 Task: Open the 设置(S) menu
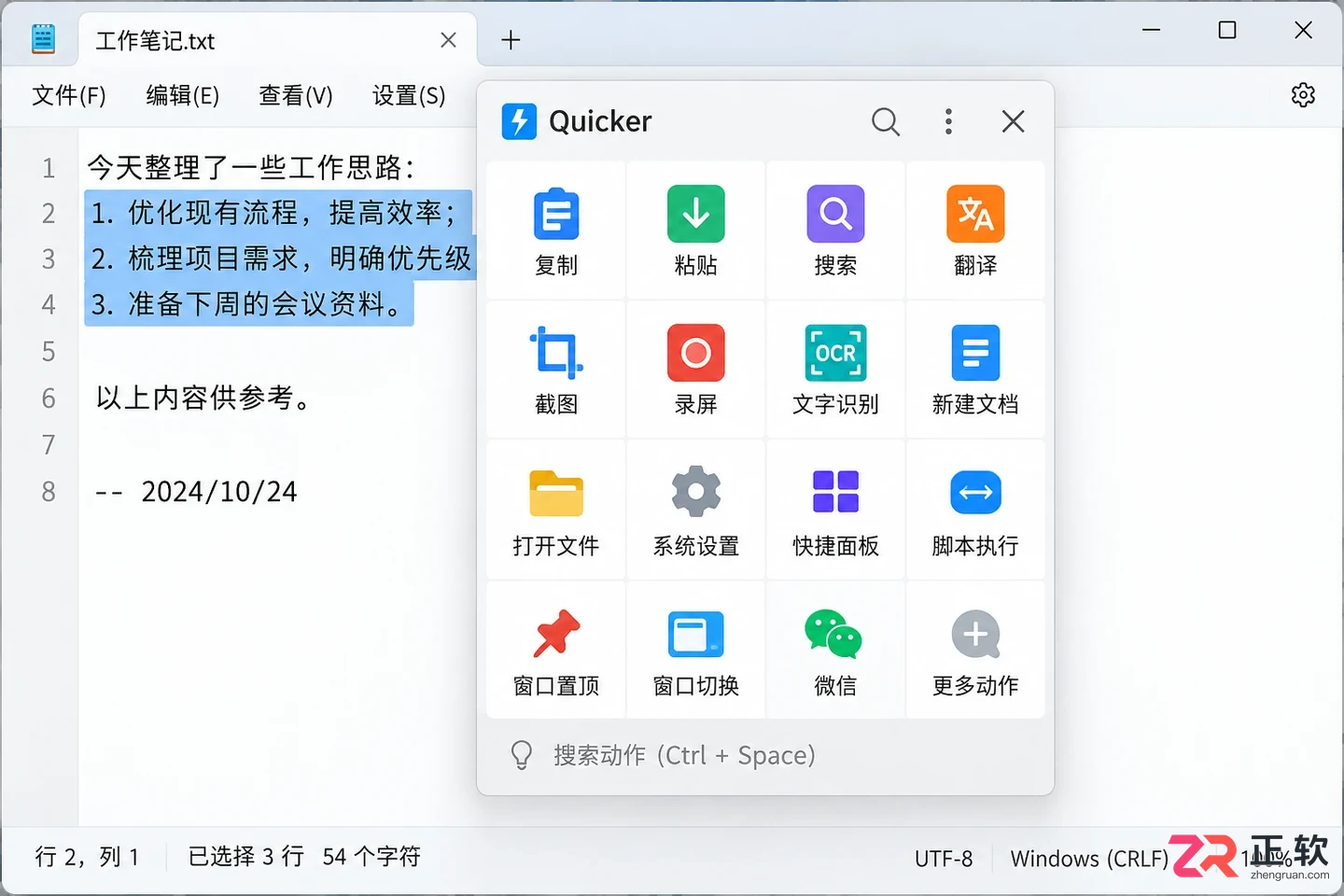point(409,95)
